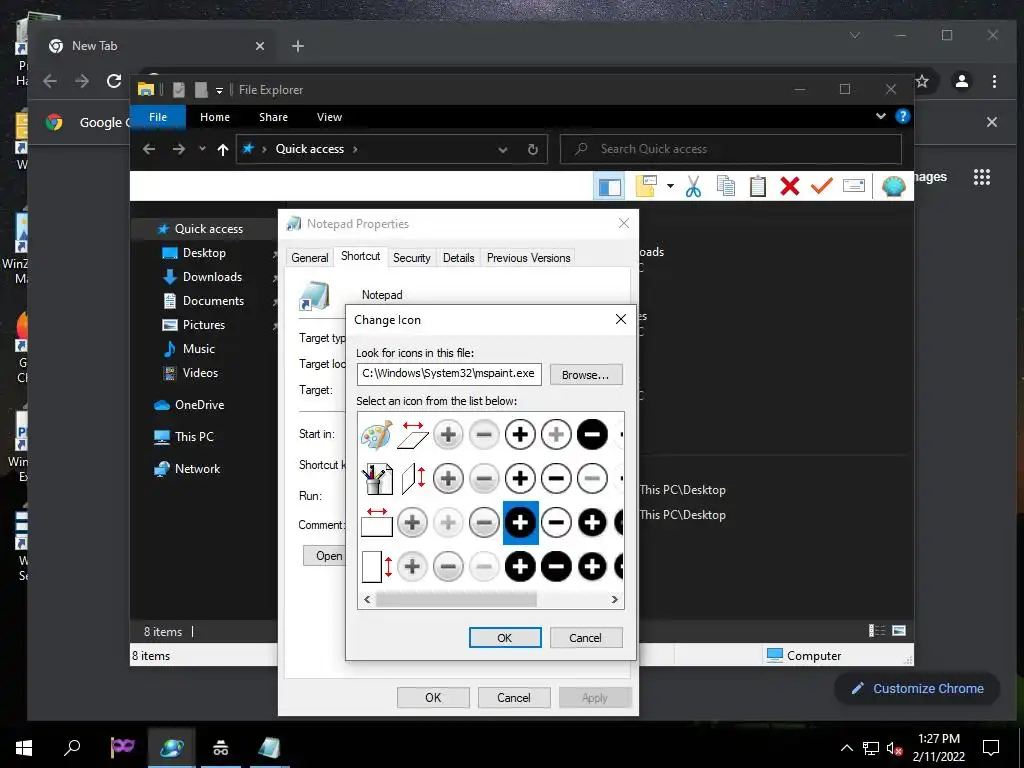Confirm Change Icon dialog with OK
The image size is (1024, 768).
505,637
